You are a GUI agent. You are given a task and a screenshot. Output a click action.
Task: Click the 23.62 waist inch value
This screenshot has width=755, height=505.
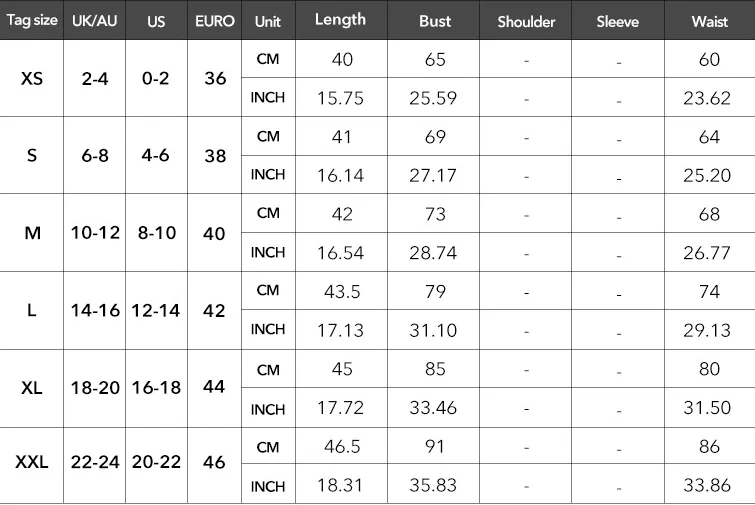coord(709,98)
